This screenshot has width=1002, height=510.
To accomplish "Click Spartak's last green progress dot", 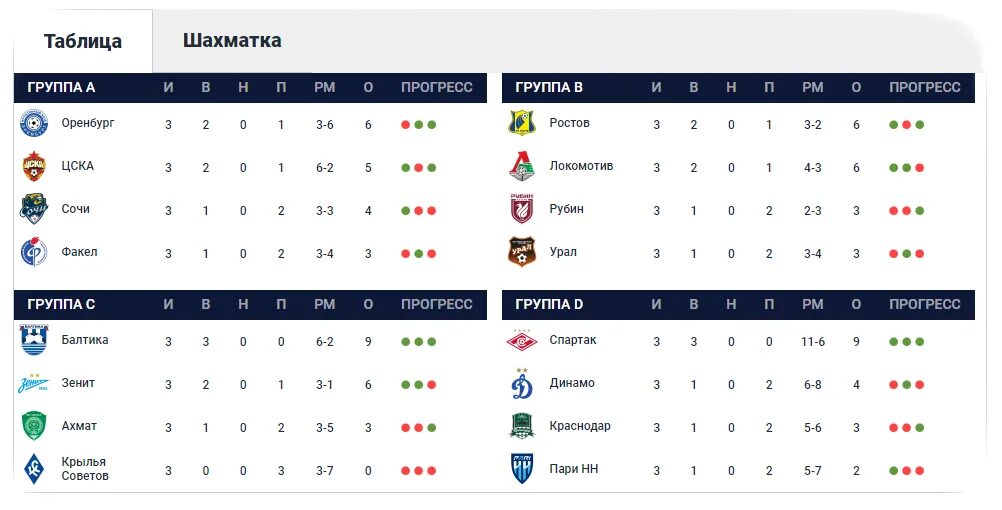I will click(920, 342).
